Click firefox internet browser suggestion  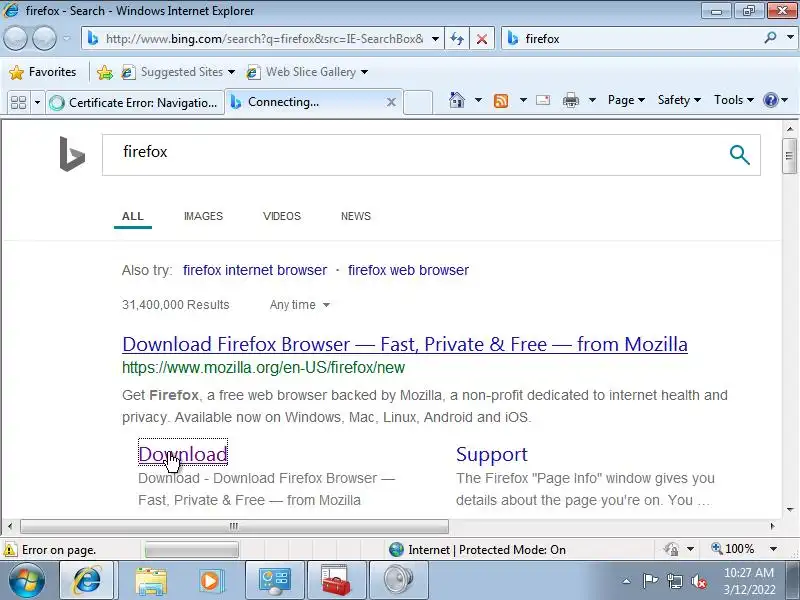pos(255,270)
